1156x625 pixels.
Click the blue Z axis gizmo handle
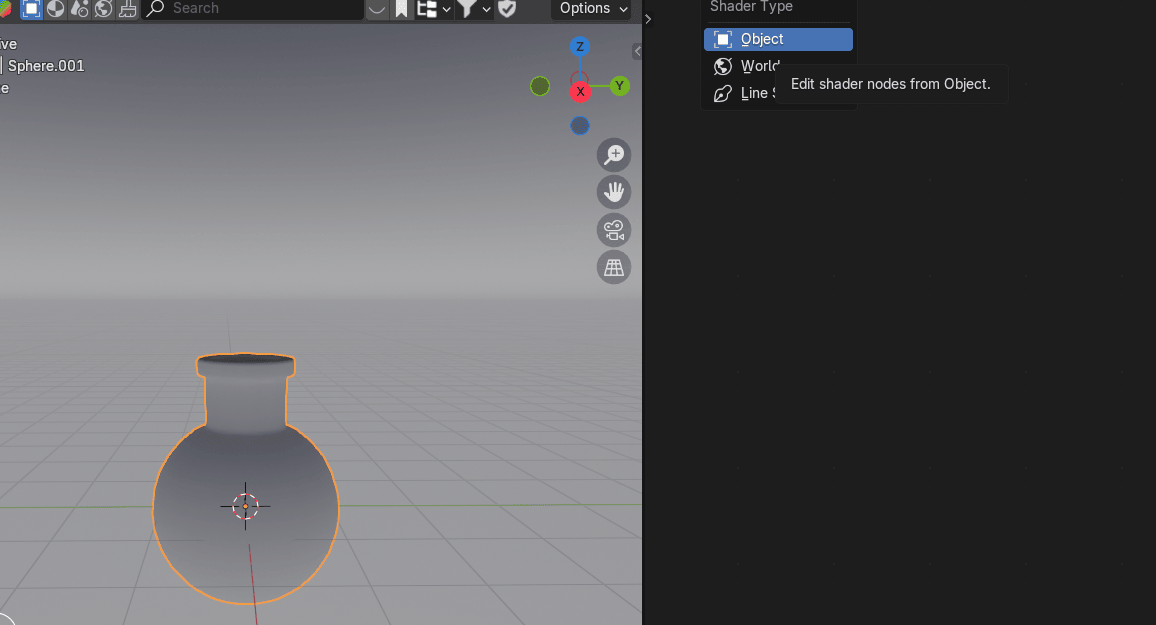click(579, 47)
